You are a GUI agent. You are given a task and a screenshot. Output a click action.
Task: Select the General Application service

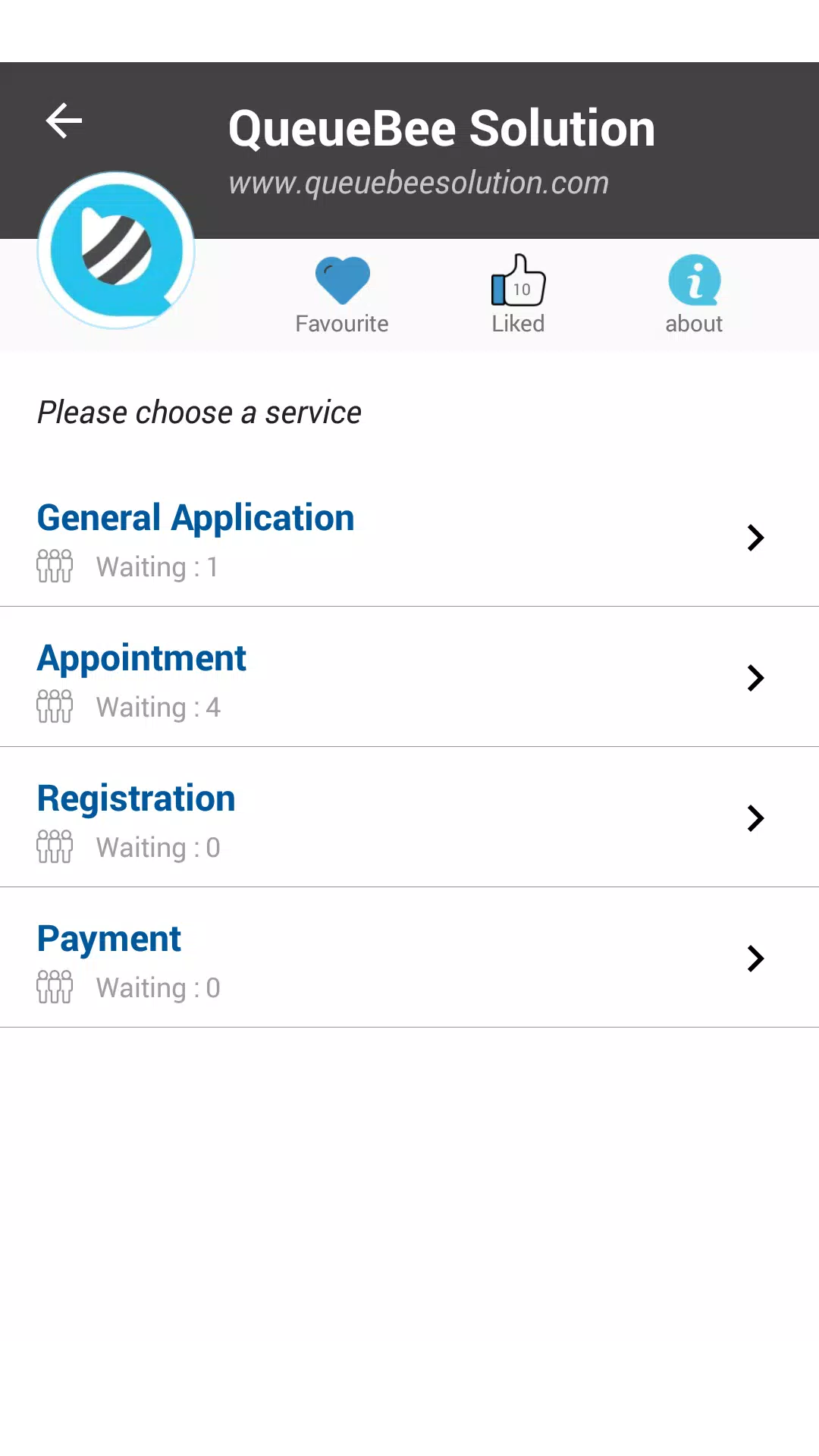pyautogui.click(x=409, y=537)
